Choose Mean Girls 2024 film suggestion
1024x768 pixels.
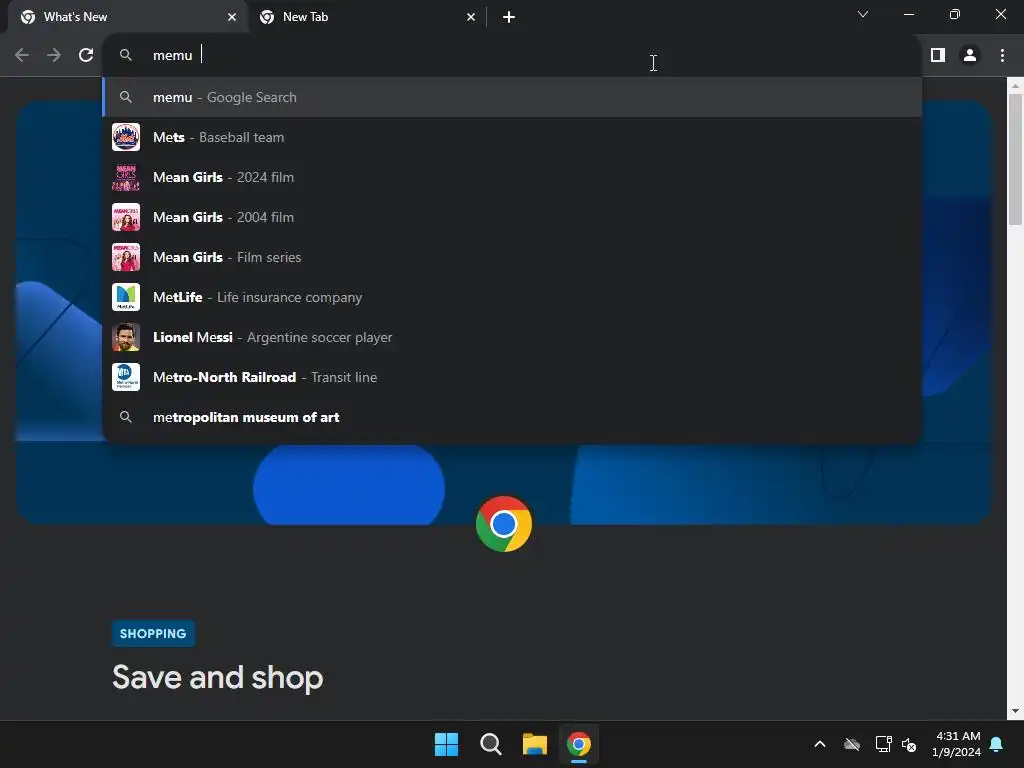tap(513, 177)
